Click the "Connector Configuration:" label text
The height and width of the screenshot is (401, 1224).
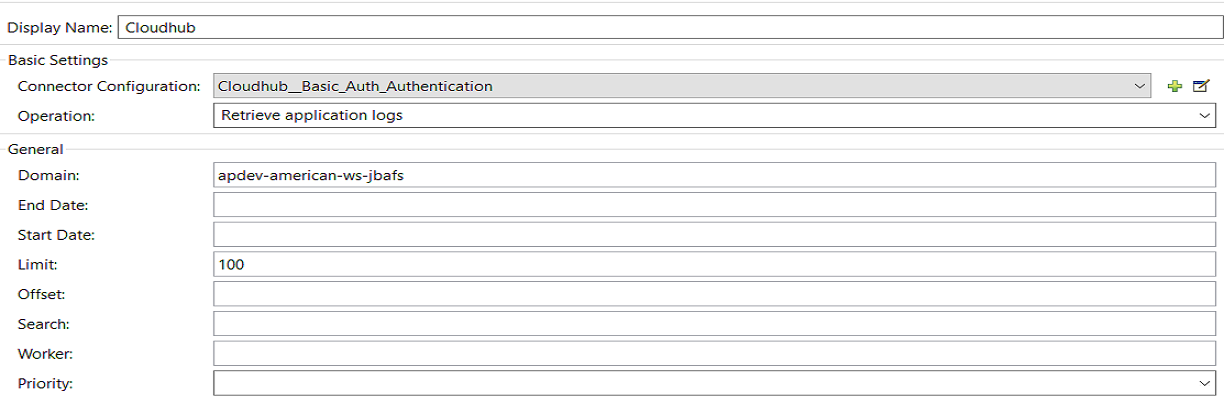109,86
